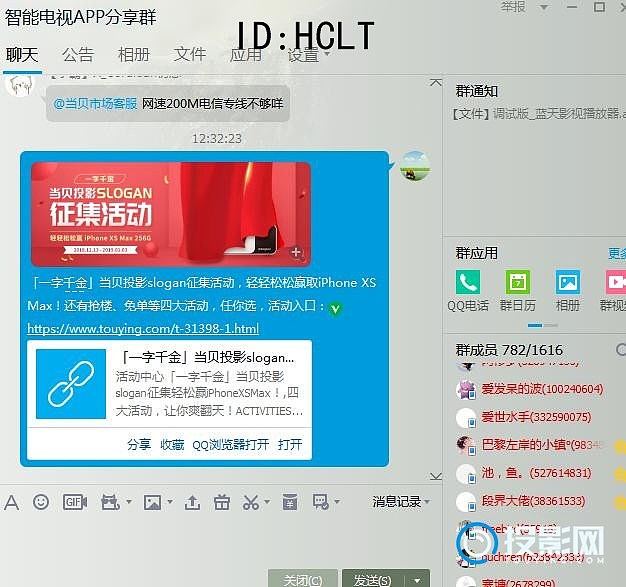Open the emoji smiley picker
This screenshot has height=587, width=626.
tap(41, 502)
